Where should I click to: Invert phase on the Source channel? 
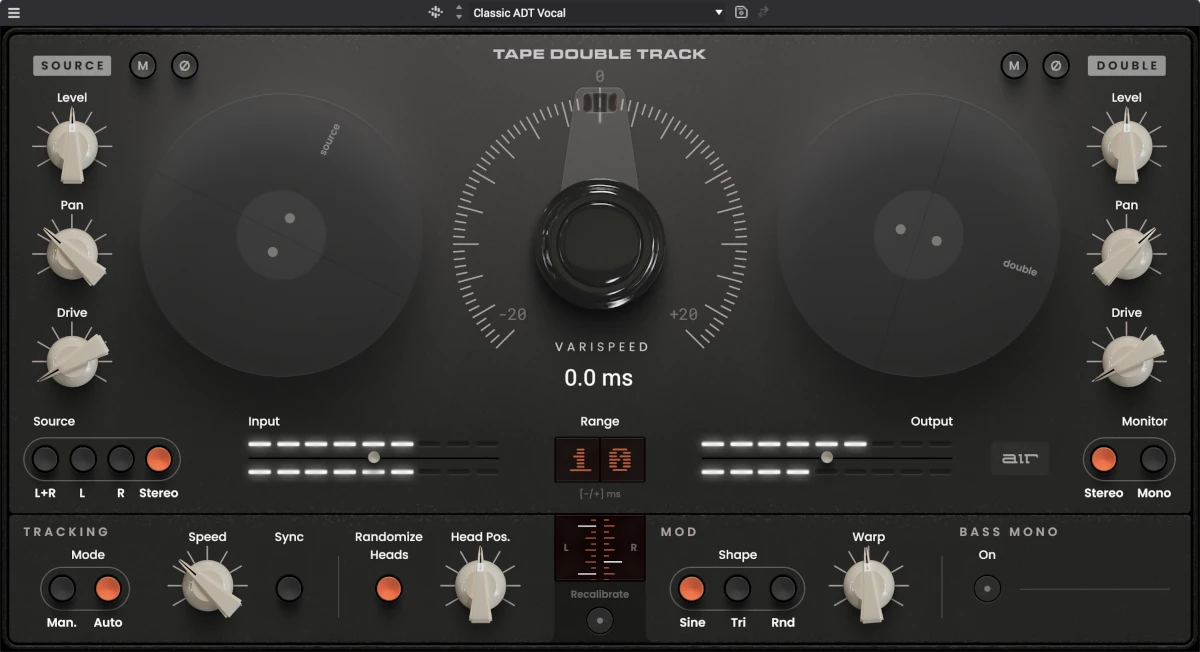click(x=185, y=66)
